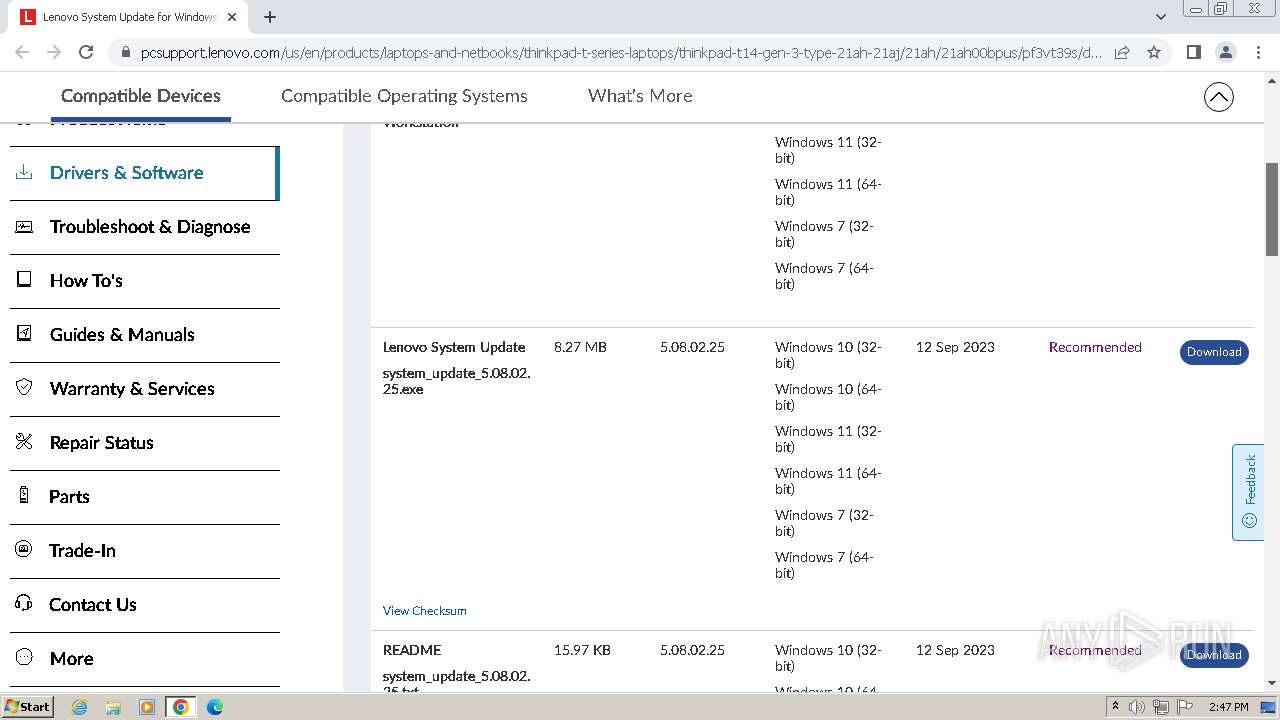Open the media player taskbar icon
Viewport: 1280px width, 720px height.
pos(147,707)
